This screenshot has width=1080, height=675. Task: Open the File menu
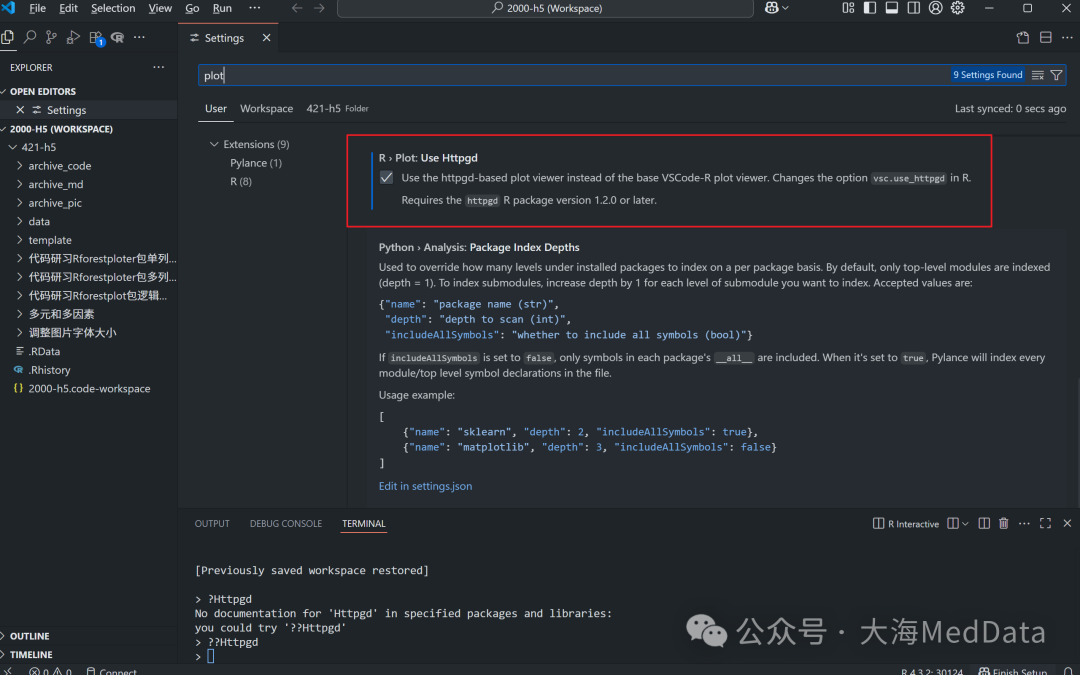coord(37,8)
